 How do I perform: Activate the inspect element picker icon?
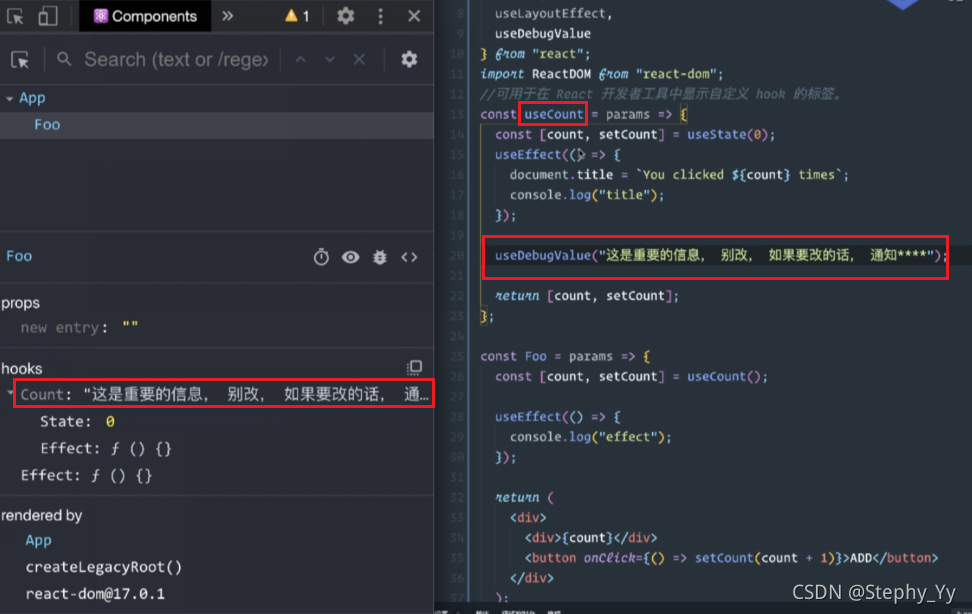tap(15, 16)
